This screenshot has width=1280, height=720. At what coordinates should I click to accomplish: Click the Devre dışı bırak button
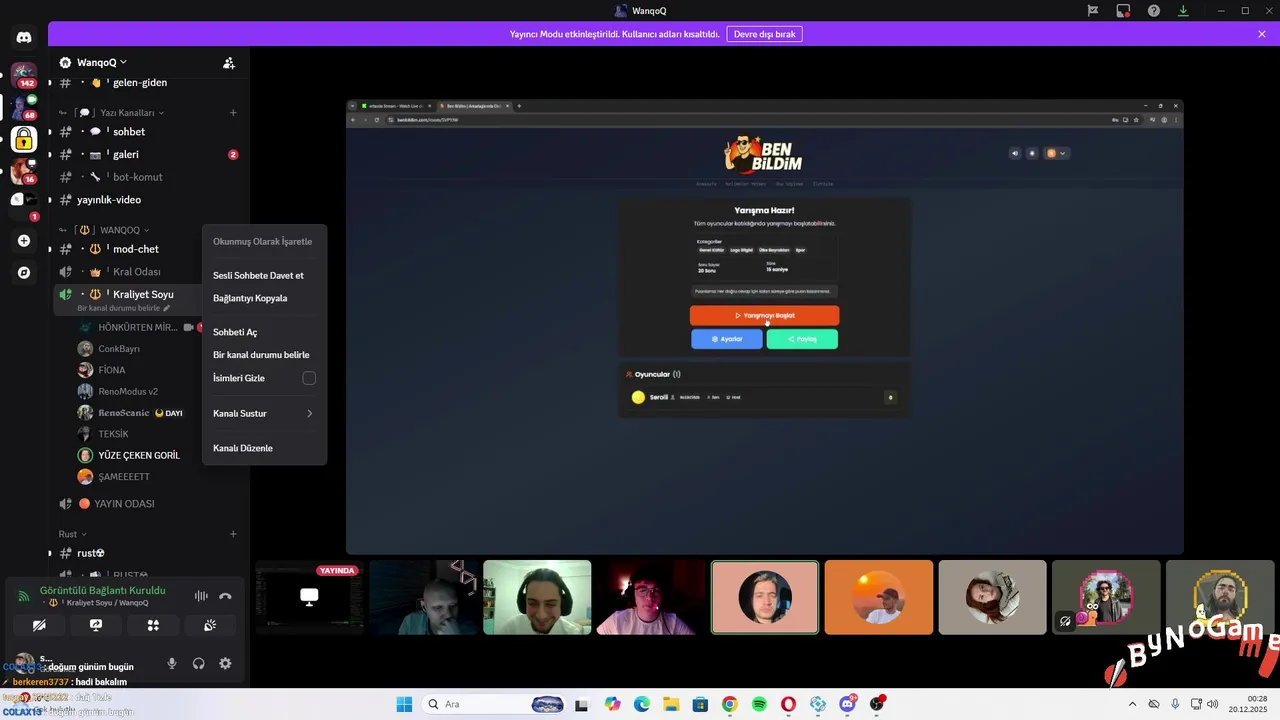coord(764,34)
